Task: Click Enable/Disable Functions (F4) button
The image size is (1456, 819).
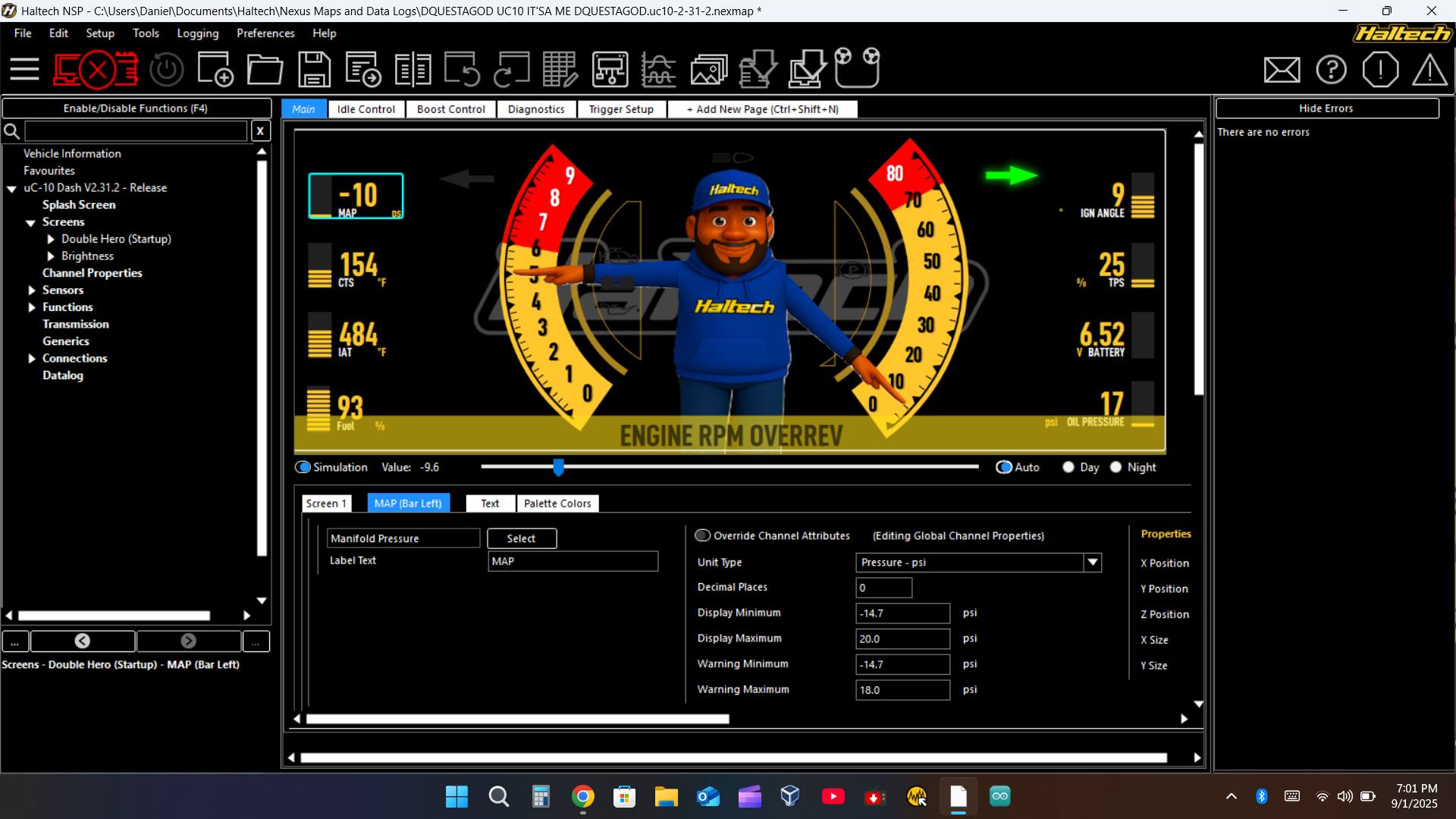Action: pyautogui.click(x=136, y=108)
